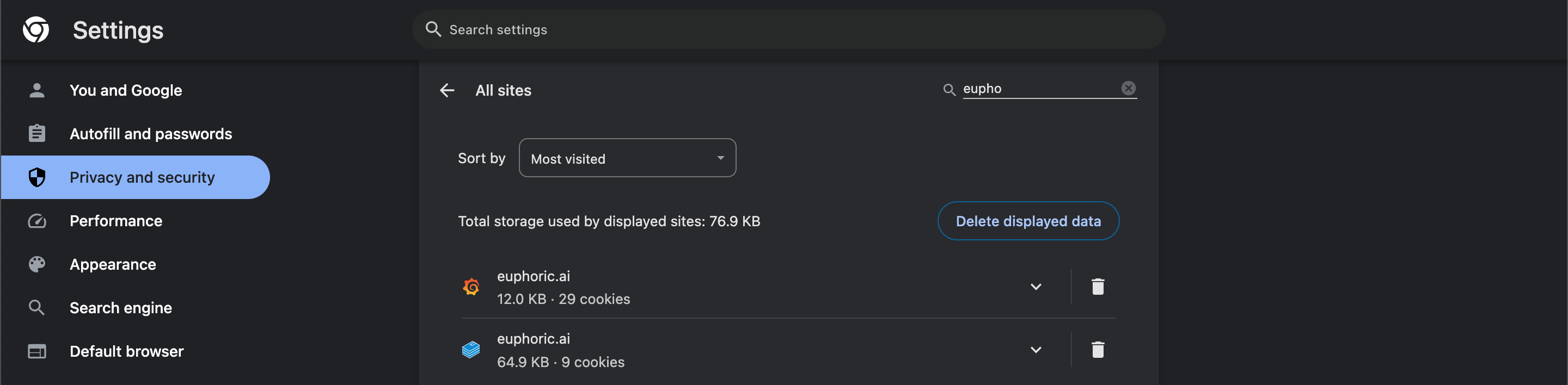Focus the Search settings input field
The width and height of the screenshot is (1568, 385).
pos(791,30)
